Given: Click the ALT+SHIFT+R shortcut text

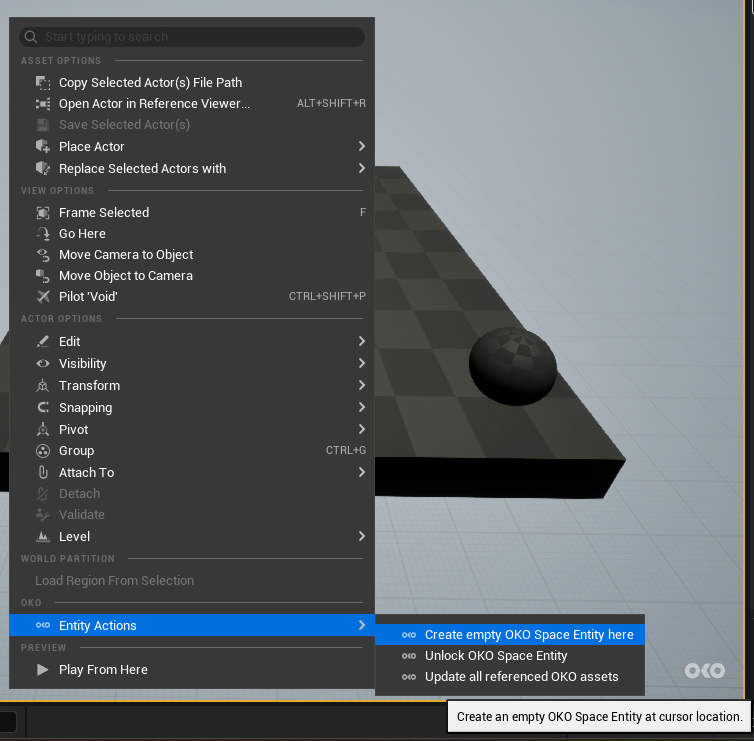Looking at the screenshot, I should 331,103.
